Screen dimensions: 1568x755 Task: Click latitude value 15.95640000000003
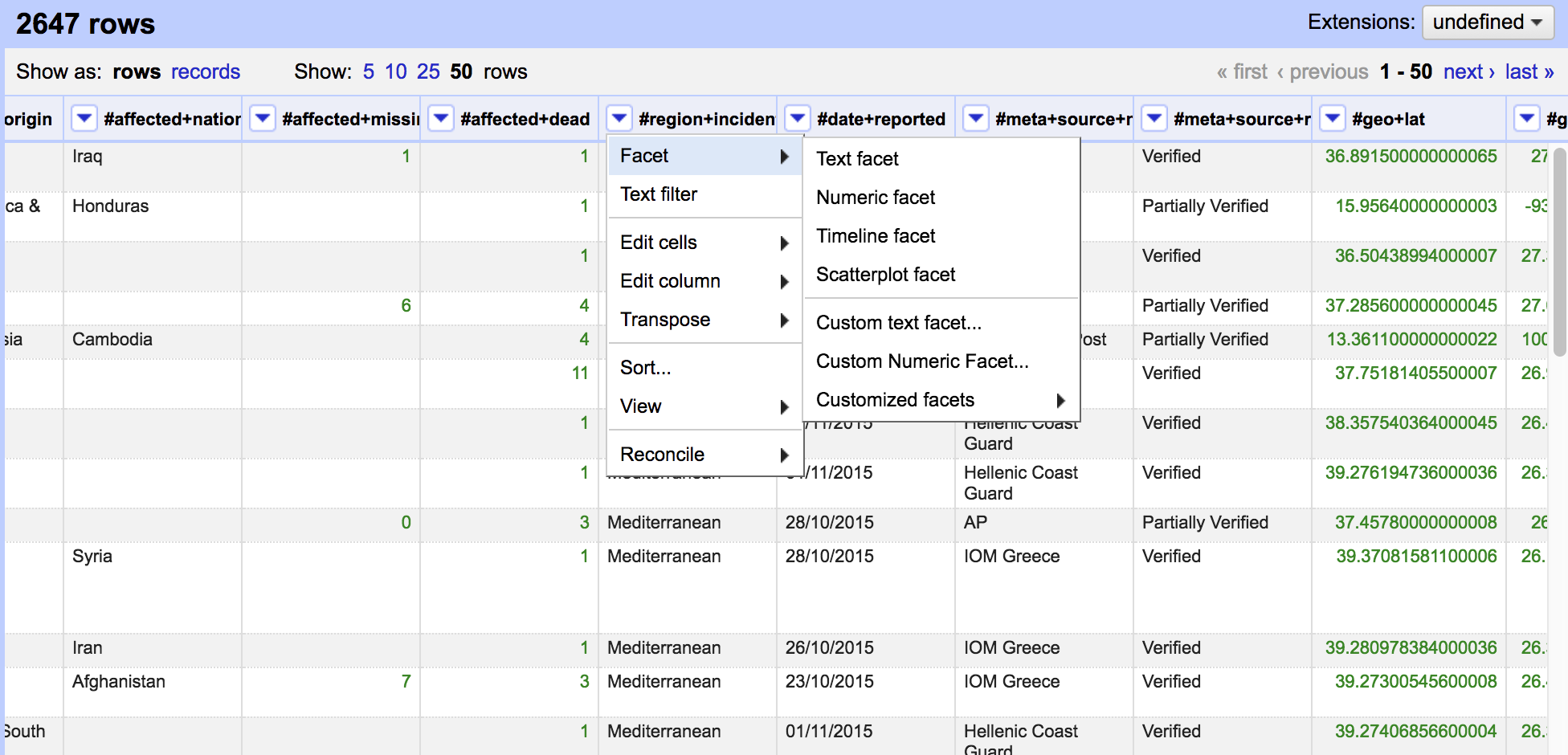click(x=1416, y=206)
